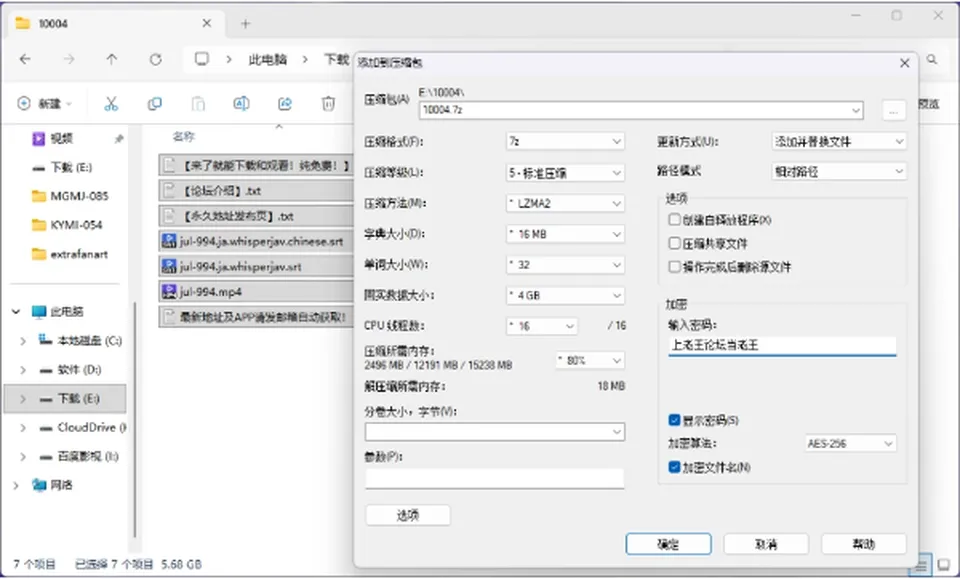Open the dictionary size 16 MB dropdown
The width and height of the screenshot is (960, 579).
[x=565, y=234]
